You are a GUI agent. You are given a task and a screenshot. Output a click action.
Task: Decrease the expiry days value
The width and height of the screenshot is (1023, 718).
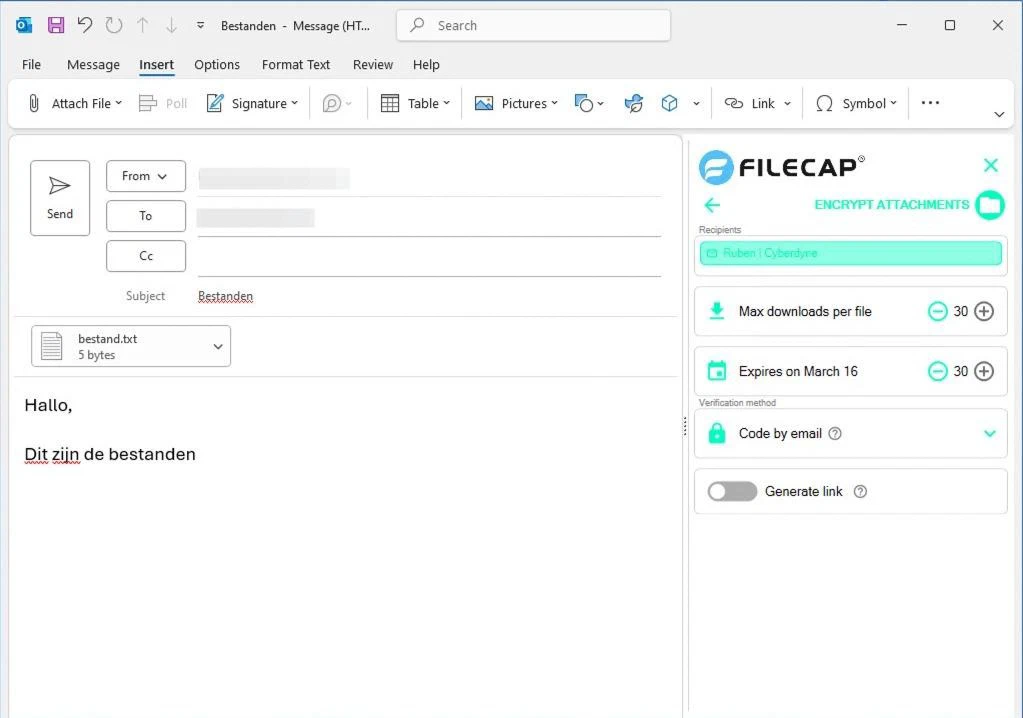(x=938, y=372)
